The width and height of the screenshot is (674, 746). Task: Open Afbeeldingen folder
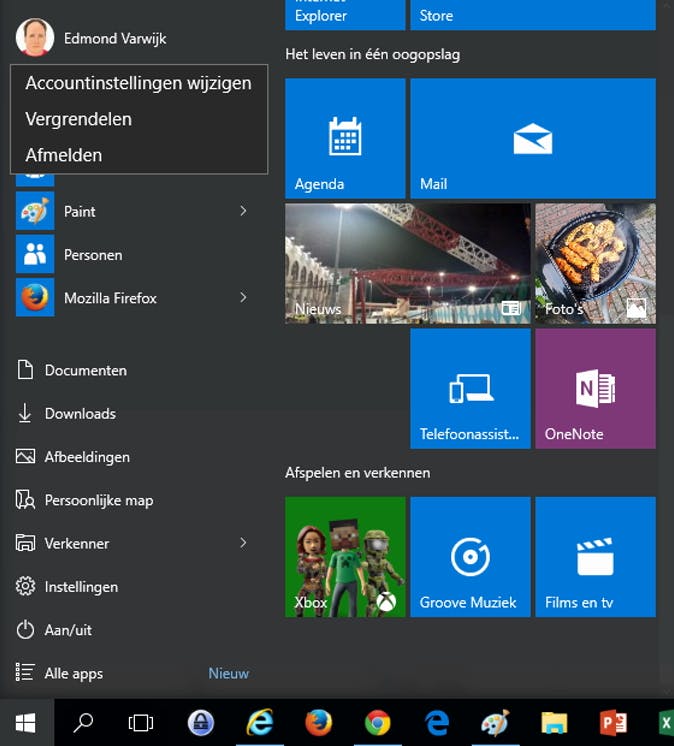coord(72,457)
